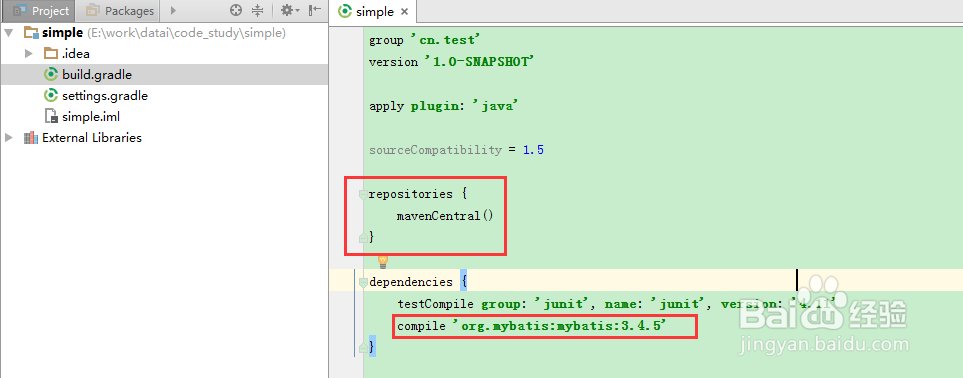Click sourceCompatibility = 1.5 line

[x=456, y=150]
